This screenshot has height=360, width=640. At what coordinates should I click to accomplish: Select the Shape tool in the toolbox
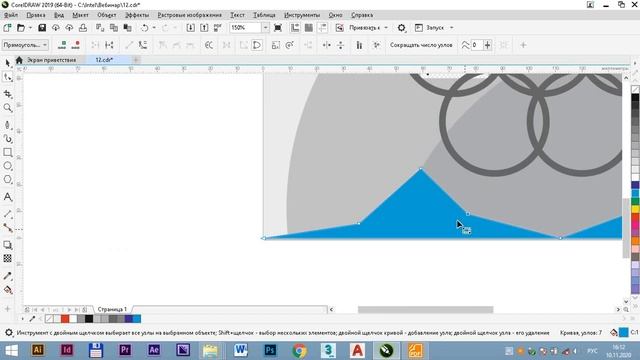[7, 77]
